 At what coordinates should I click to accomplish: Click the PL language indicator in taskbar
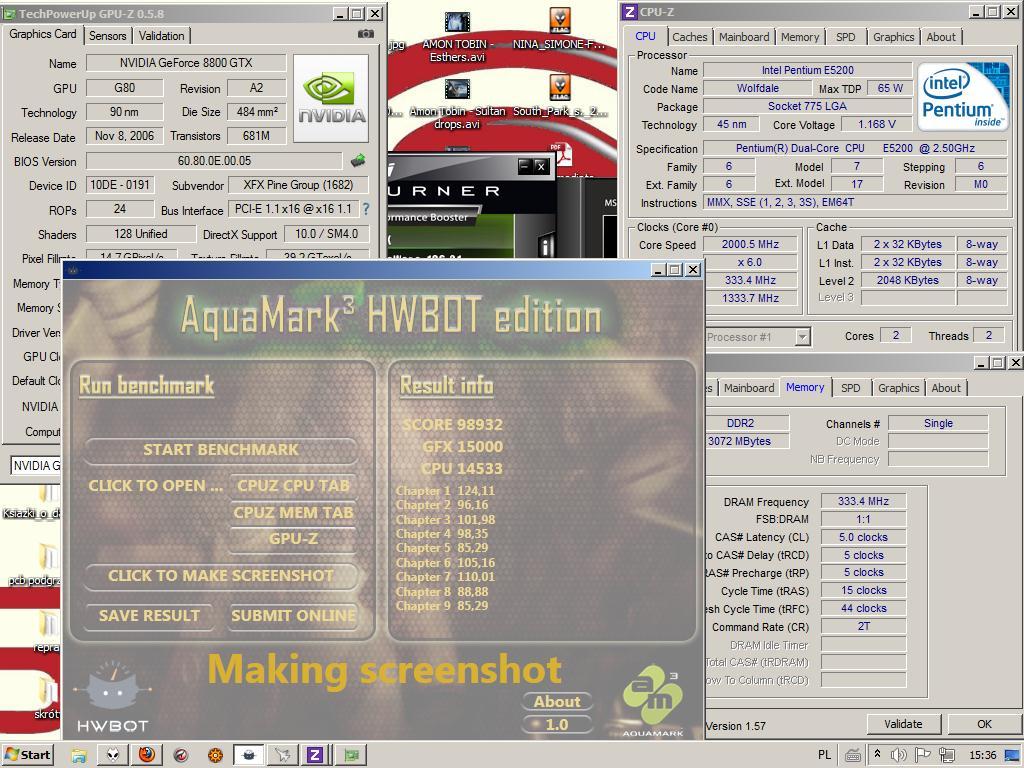pyautogui.click(x=824, y=755)
